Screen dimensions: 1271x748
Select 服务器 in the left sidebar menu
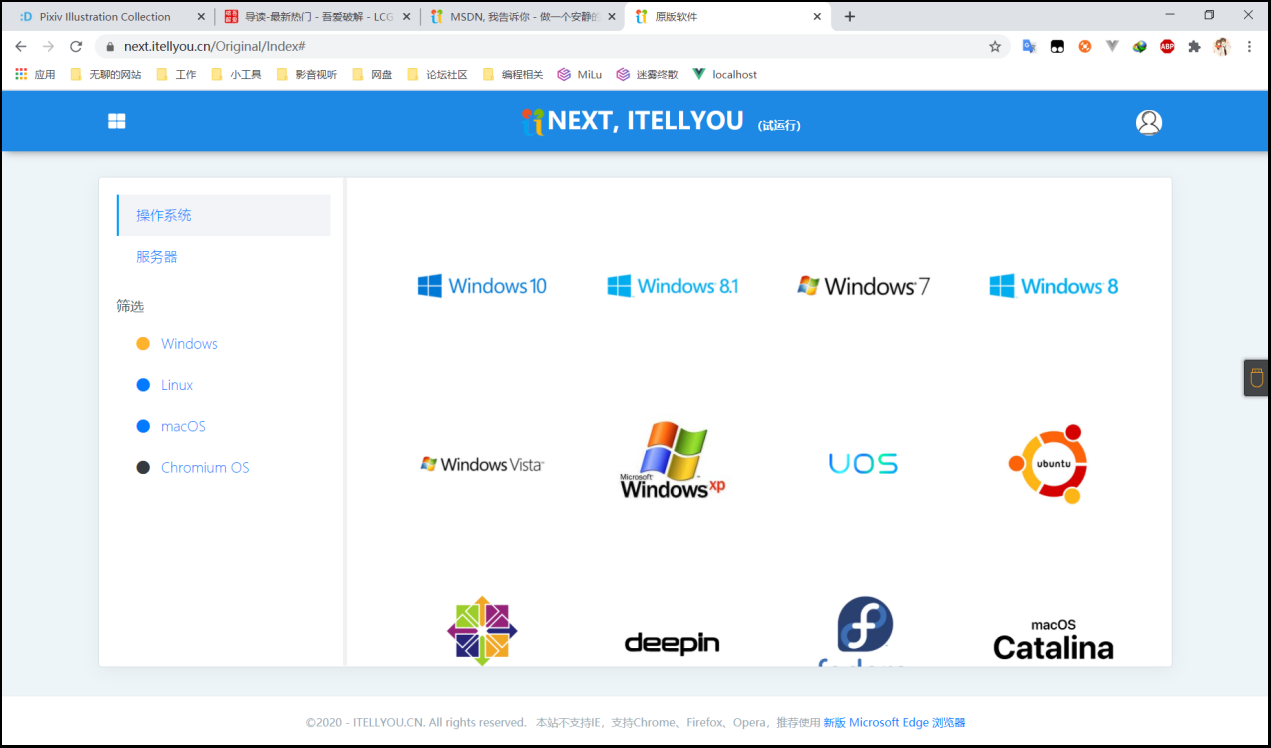click(x=156, y=256)
